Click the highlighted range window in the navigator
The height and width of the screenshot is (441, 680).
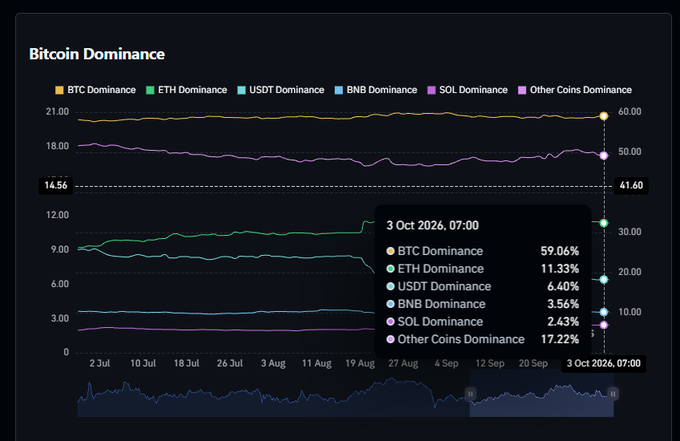[x=542, y=394]
